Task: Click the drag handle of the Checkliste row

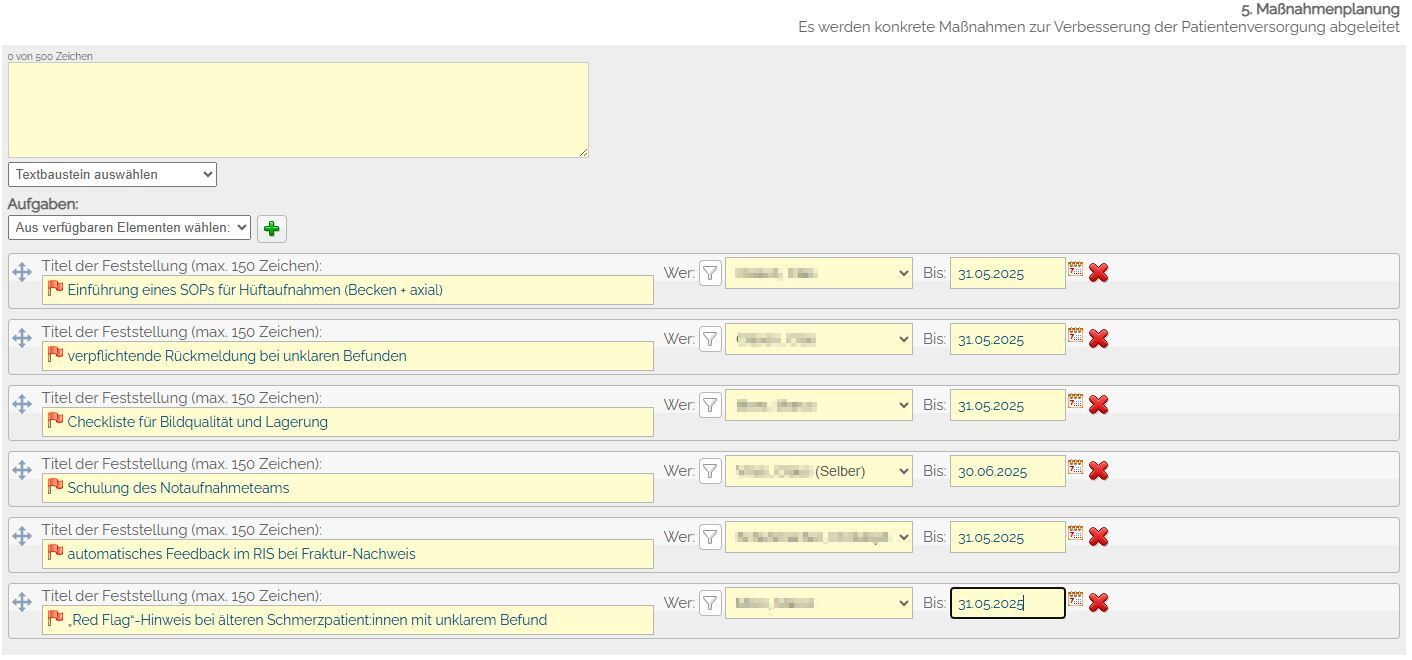Action: click(x=22, y=404)
